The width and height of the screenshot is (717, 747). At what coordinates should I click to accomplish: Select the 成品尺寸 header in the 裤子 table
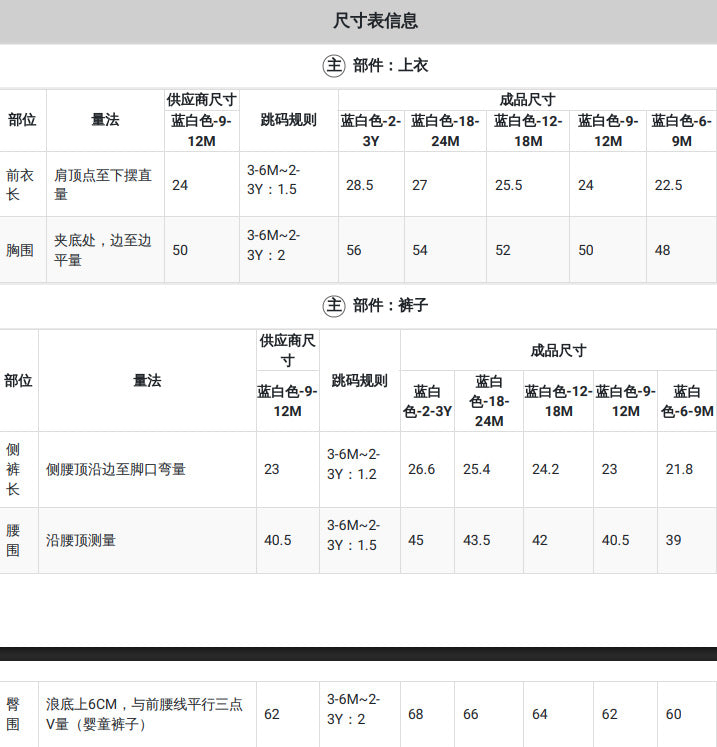[558, 351]
